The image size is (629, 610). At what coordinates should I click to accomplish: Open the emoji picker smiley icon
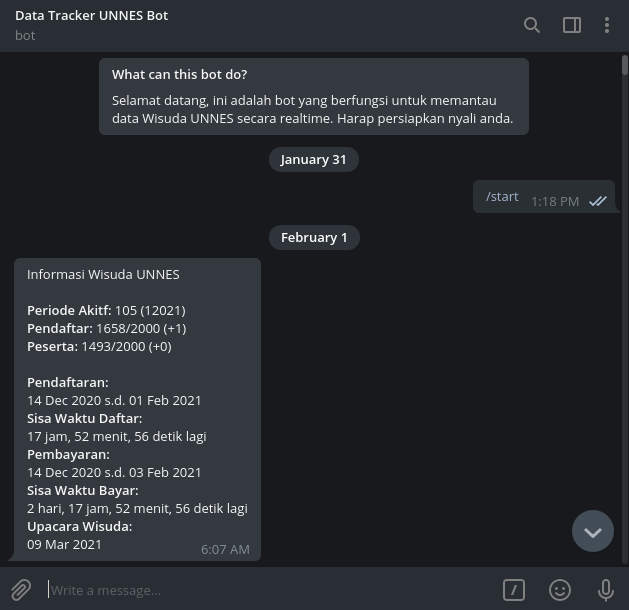560,590
